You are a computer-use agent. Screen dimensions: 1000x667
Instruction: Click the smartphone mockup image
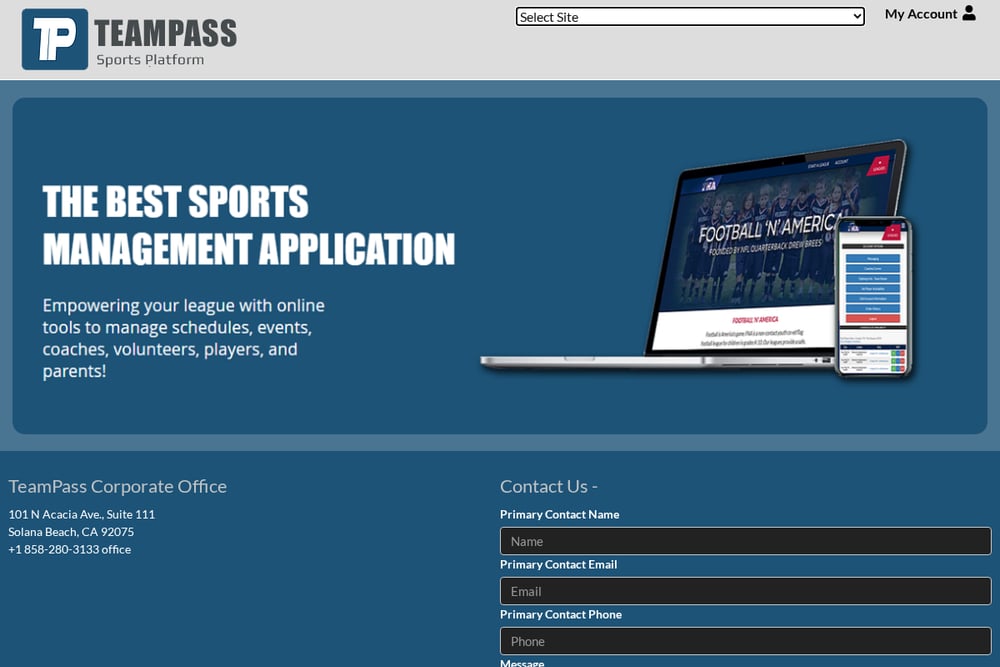[x=873, y=297]
